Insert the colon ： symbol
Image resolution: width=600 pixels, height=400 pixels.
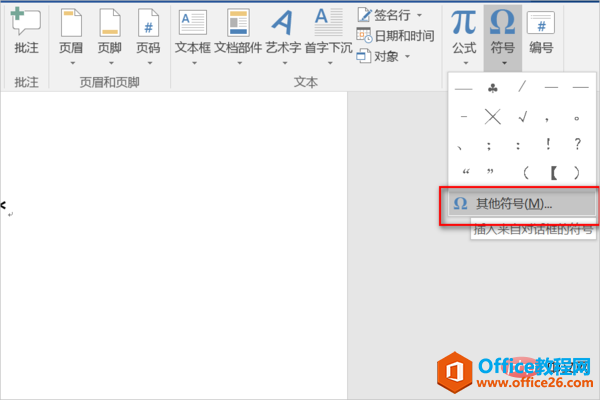click(x=518, y=145)
